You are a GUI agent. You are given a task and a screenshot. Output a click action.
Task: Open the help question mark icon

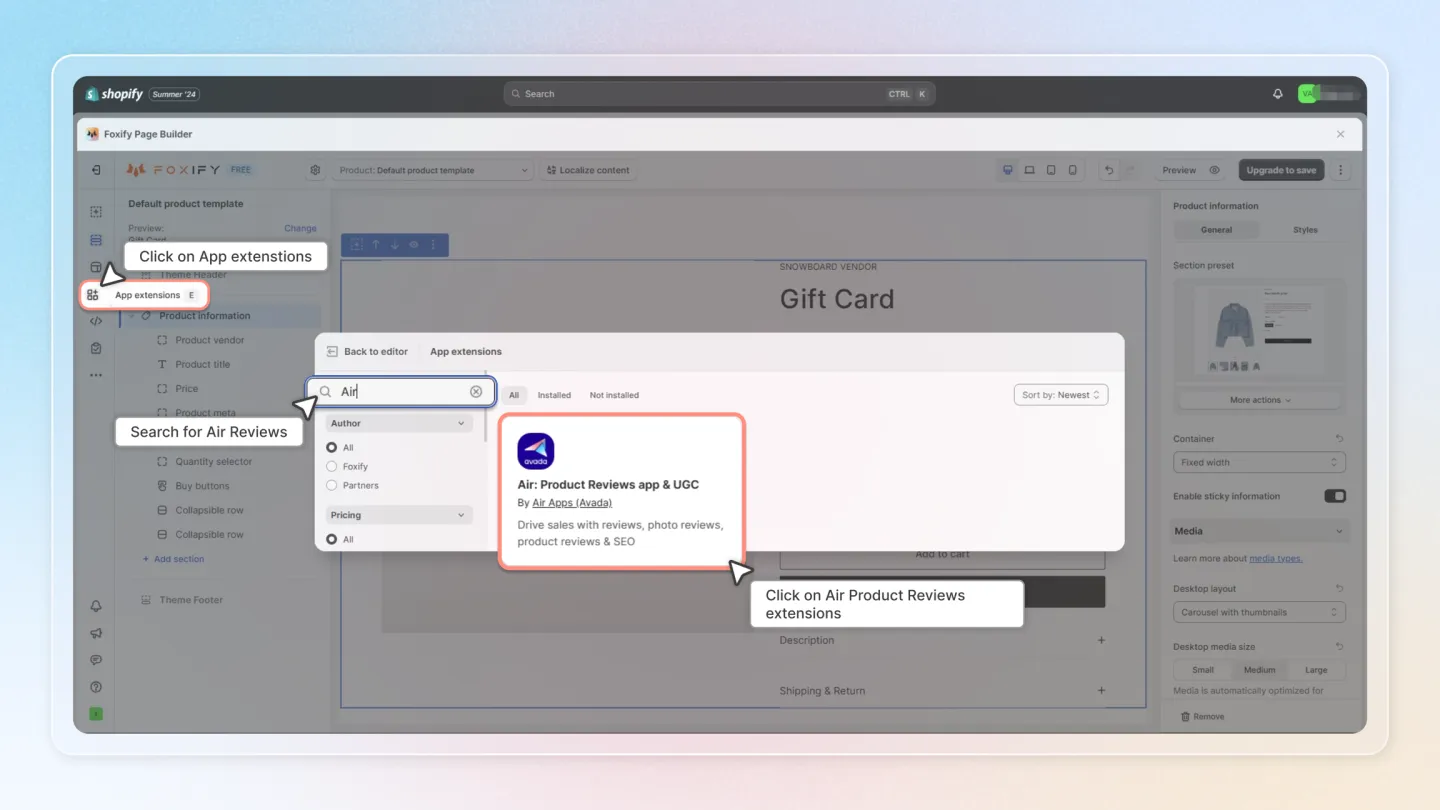pos(96,687)
